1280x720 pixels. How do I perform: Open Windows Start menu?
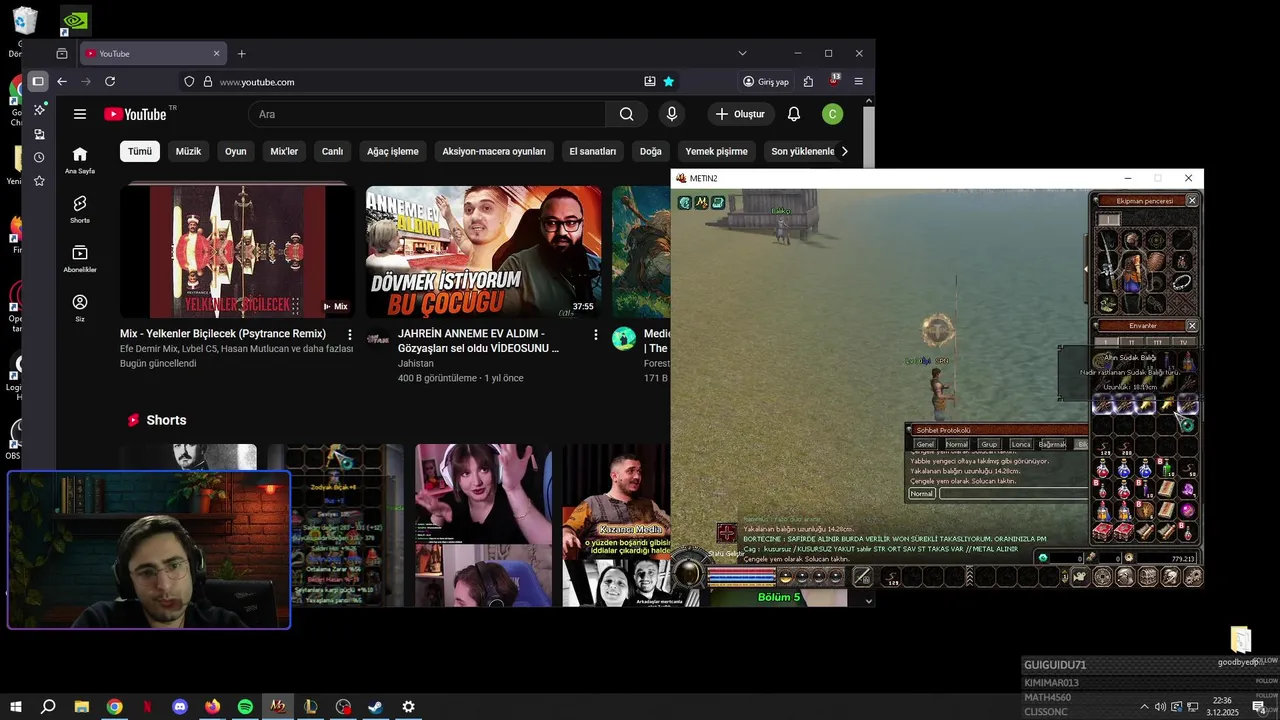coord(16,707)
